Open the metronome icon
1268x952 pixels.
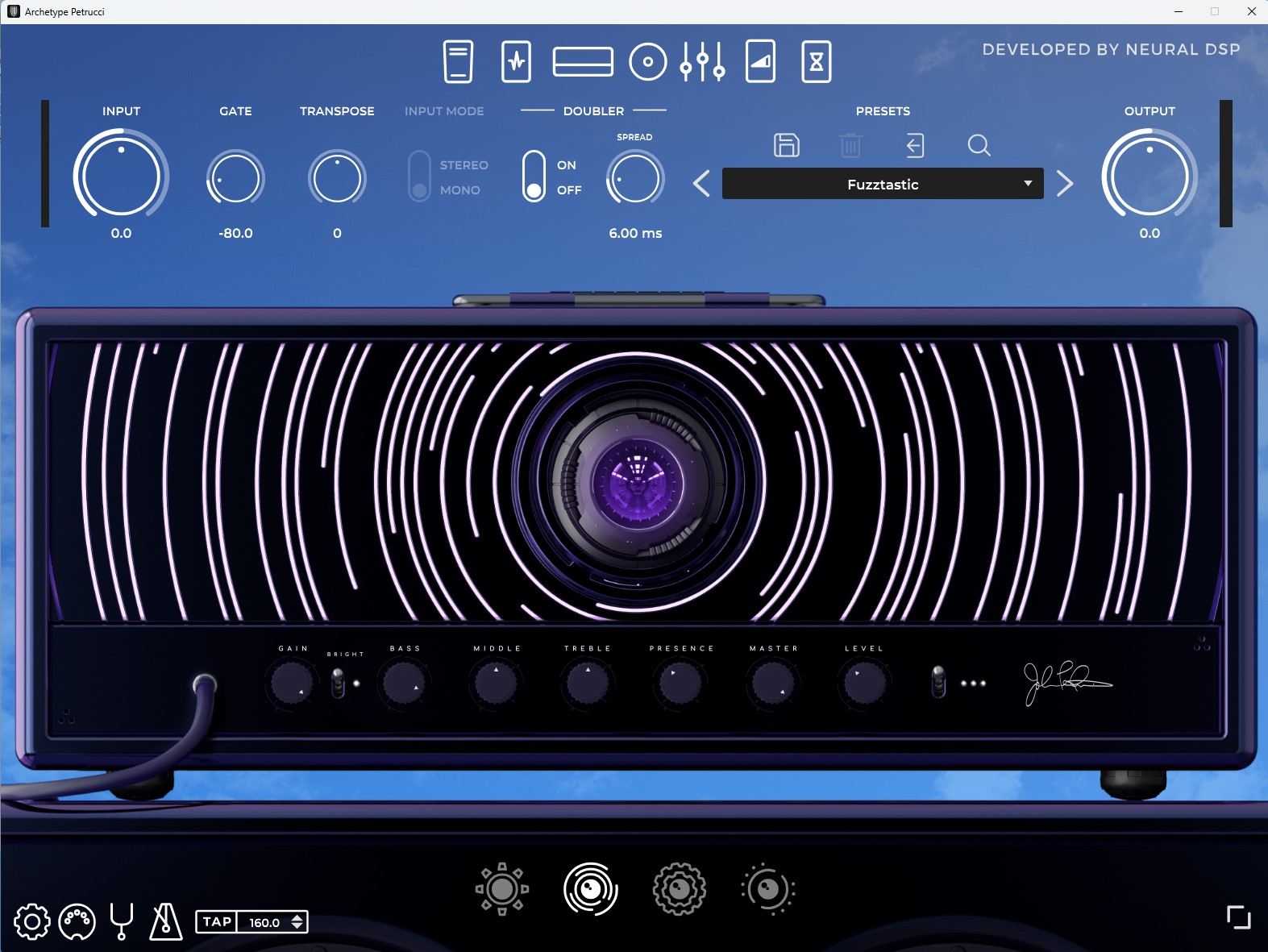(x=165, y=921)
